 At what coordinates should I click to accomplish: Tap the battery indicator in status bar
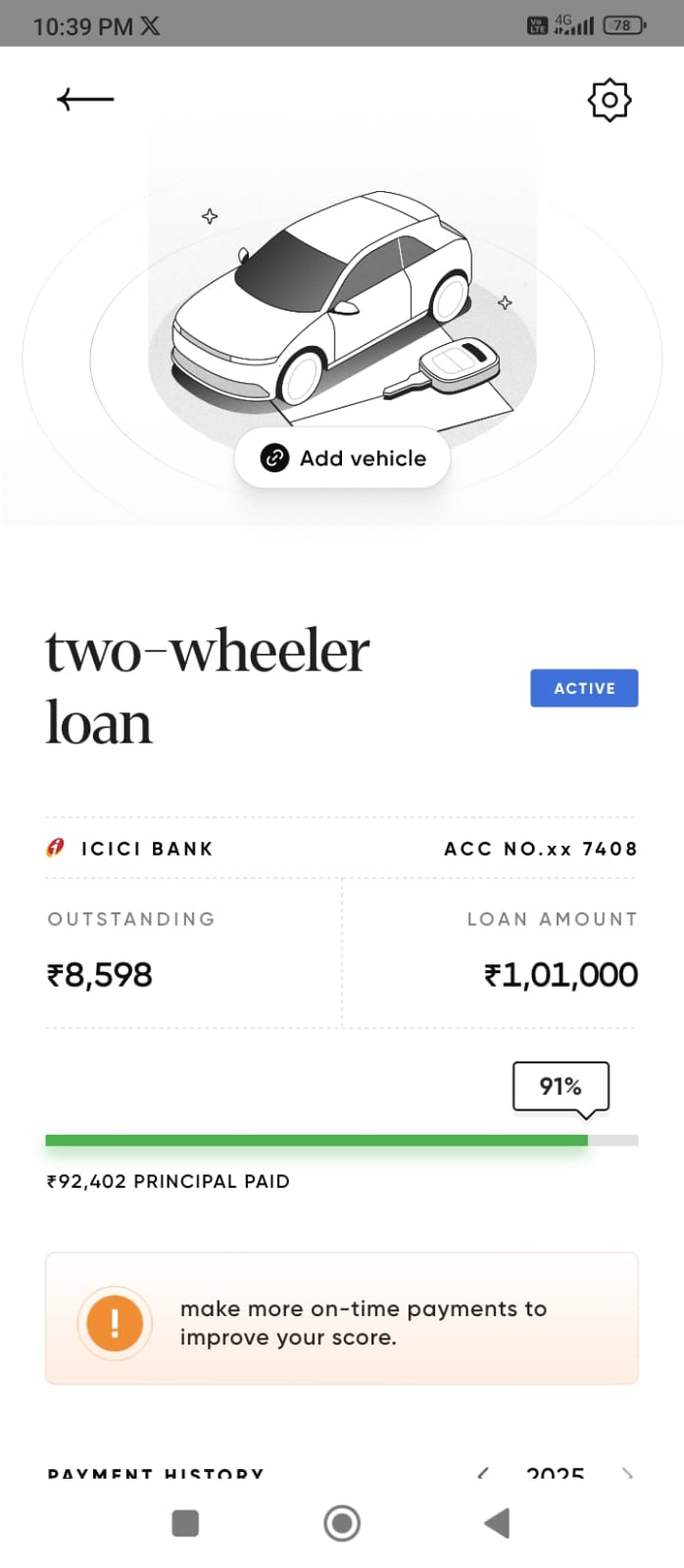point(624,25)
